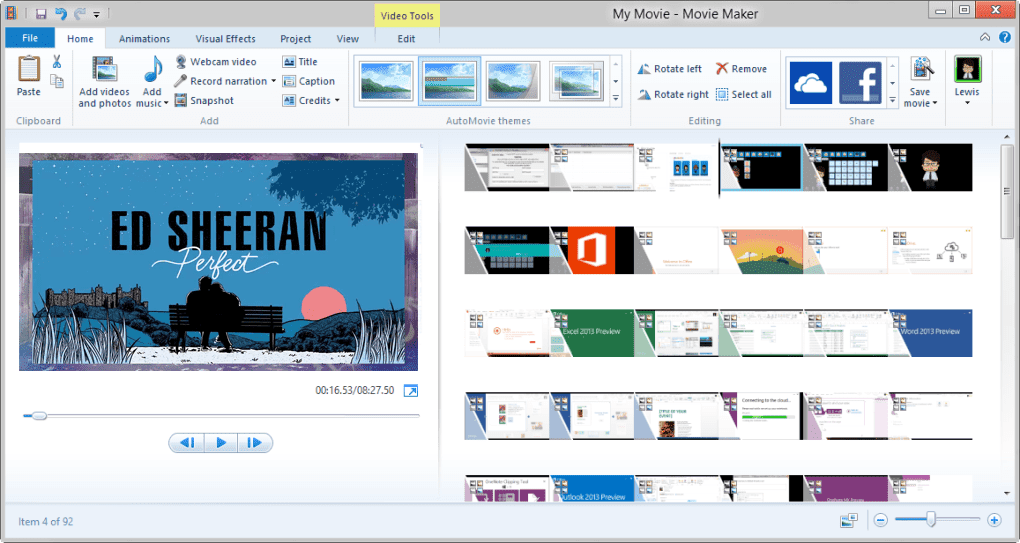The height and width of the screenshot is (543, 1020).
Task: Open the File menu
Action: pos(30,38)
